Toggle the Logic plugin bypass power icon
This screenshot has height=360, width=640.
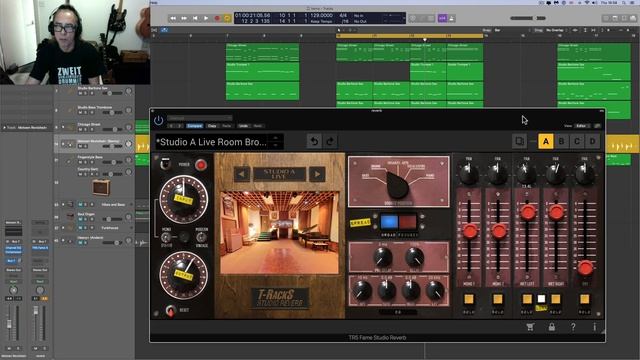pyautogui.click(x=158, y=120)
